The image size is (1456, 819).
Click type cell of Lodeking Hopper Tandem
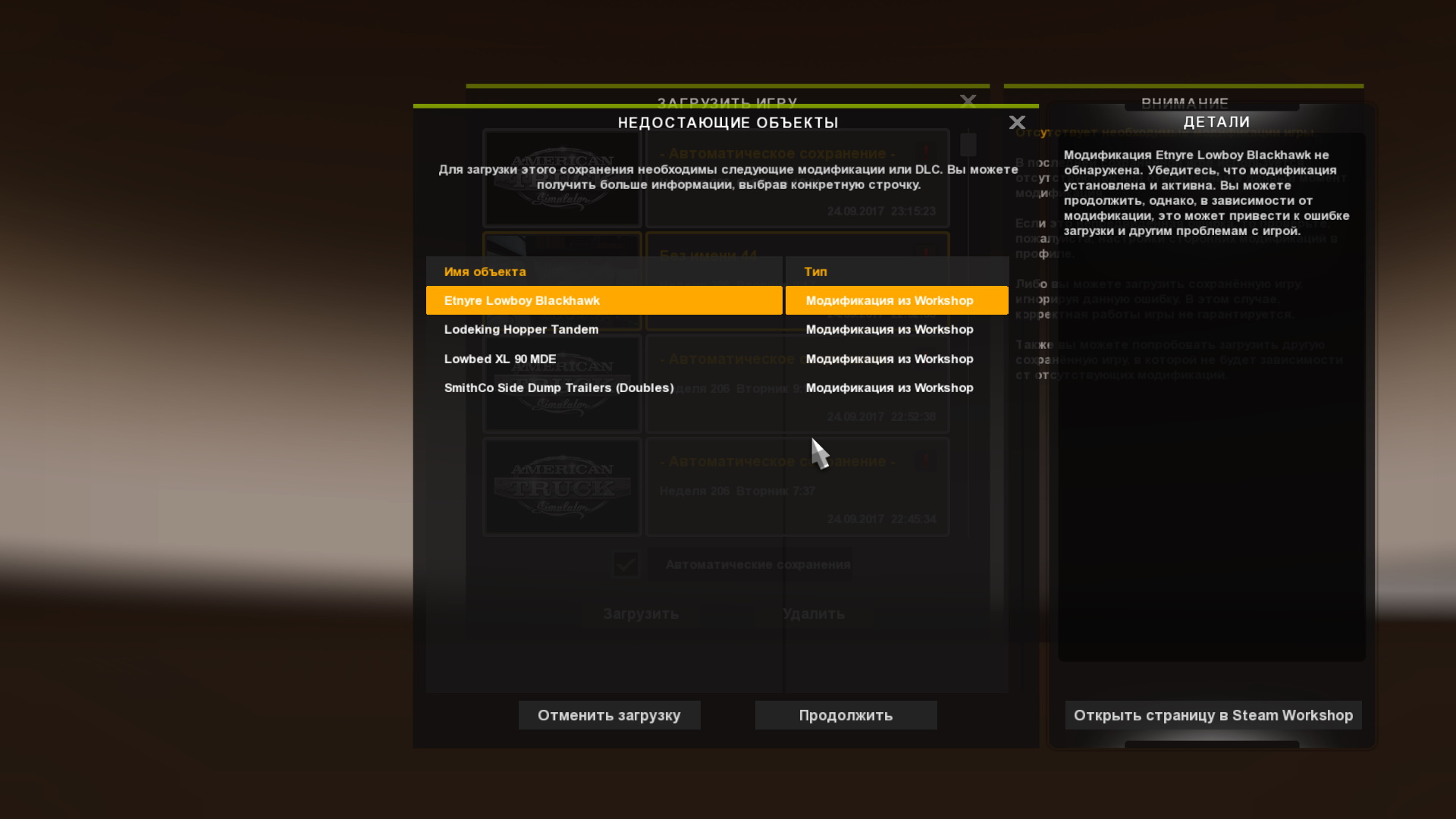897,329
